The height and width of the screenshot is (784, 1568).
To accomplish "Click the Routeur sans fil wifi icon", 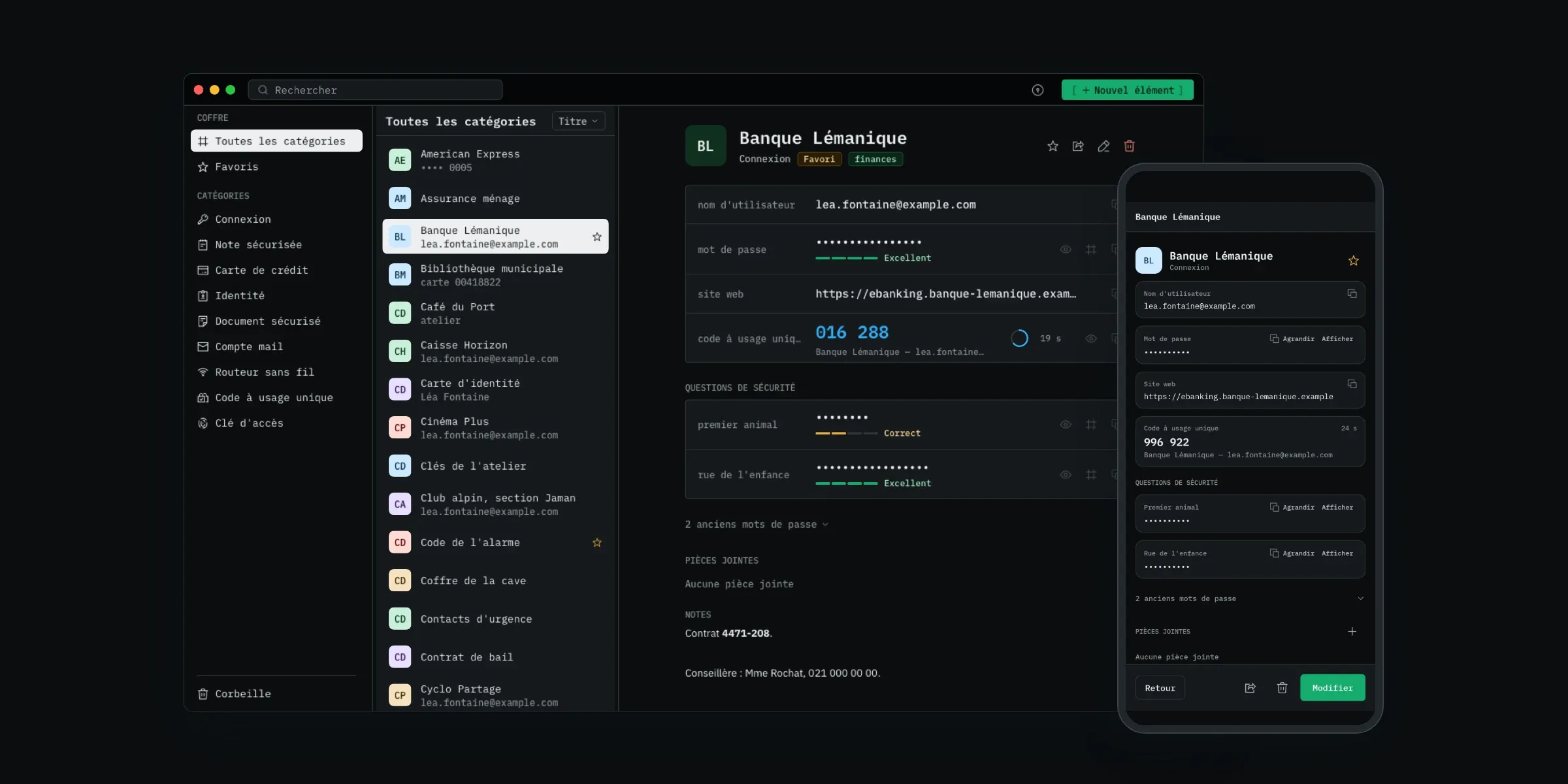I will (x=203, y=372).
